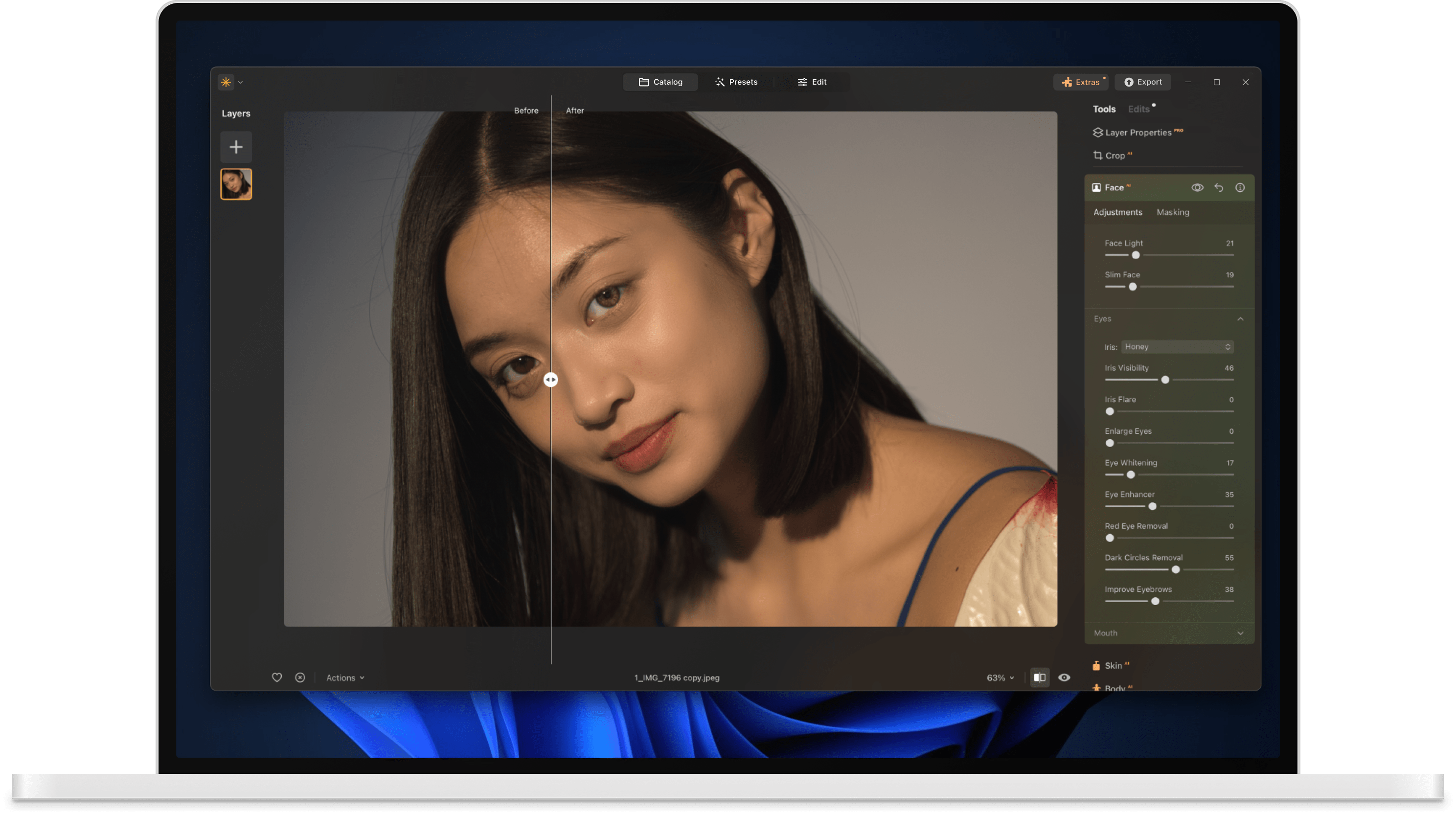The height and width of the screenshot is (813, 1456).
Task: Toggle the before/after compare view icon
Action: click(x=1040, y=677)
